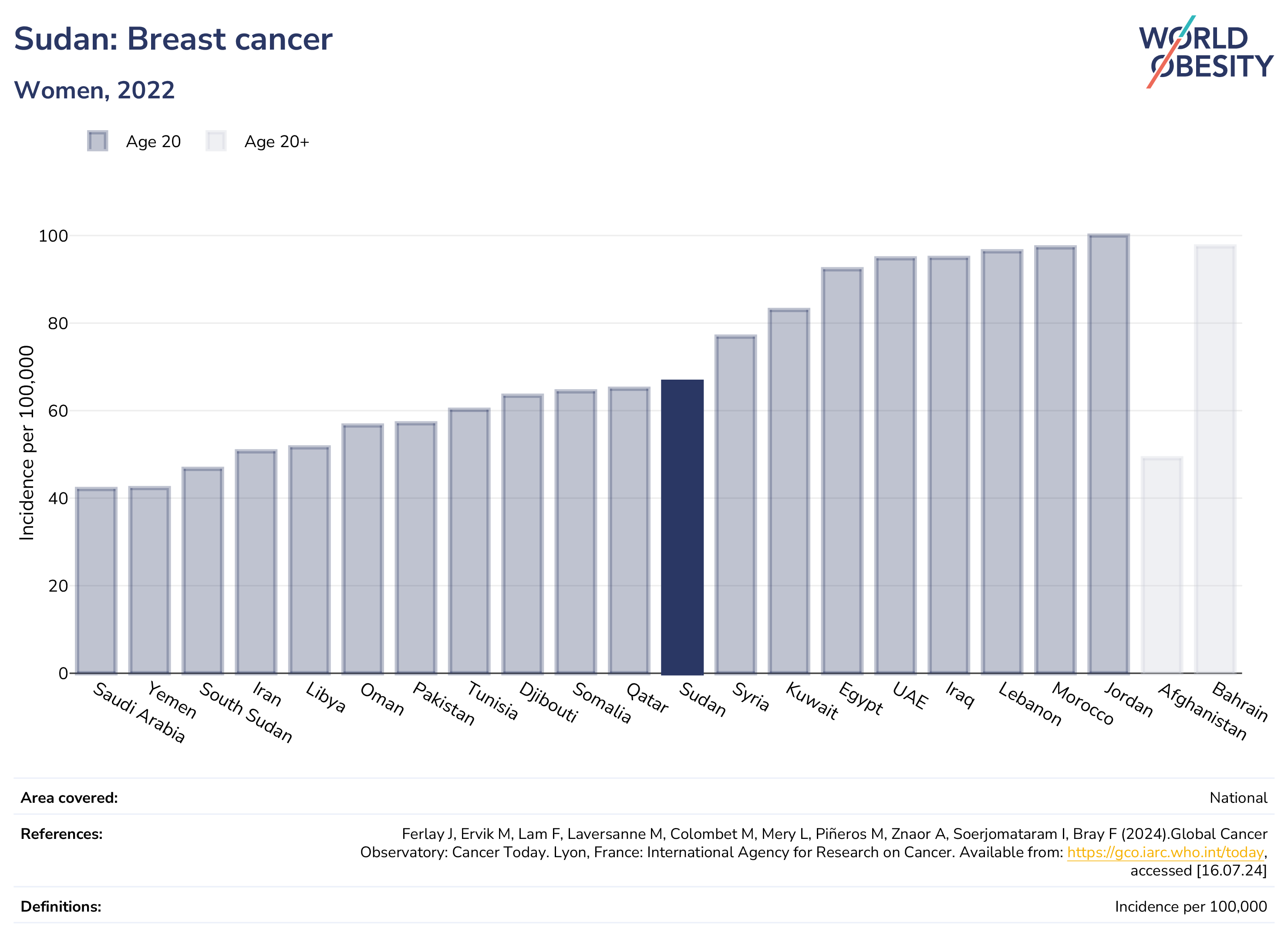This screenshot has height=946, width=1288.
Task: Click the Saudi Arabia bar
Action: [96, 581]
